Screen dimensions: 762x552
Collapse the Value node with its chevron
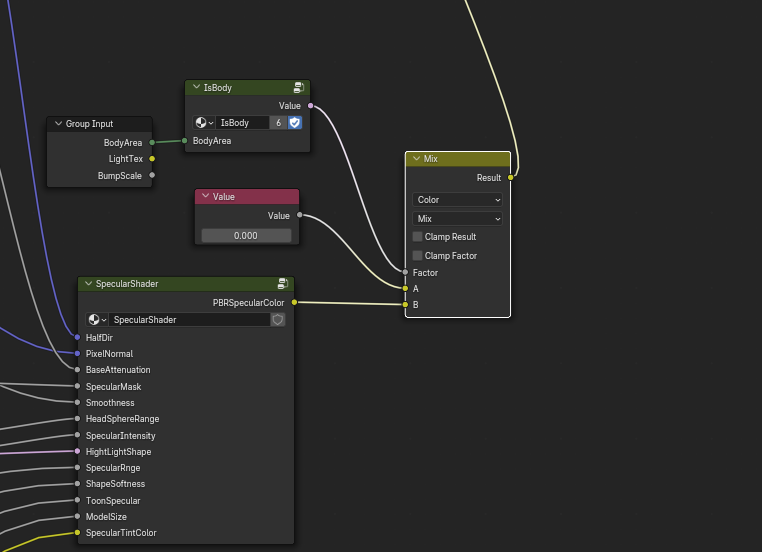[x=205, y=197]
